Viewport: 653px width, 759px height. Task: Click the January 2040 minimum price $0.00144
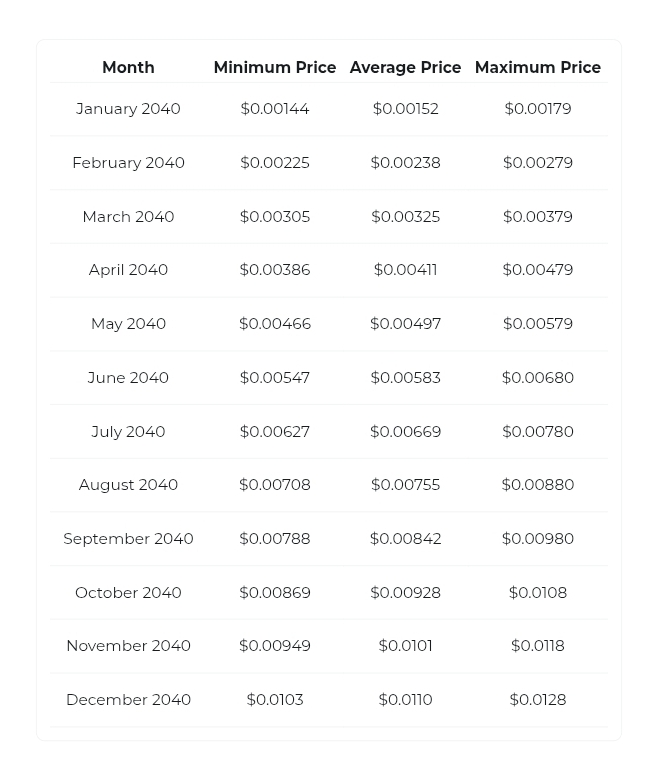(275, 108)
